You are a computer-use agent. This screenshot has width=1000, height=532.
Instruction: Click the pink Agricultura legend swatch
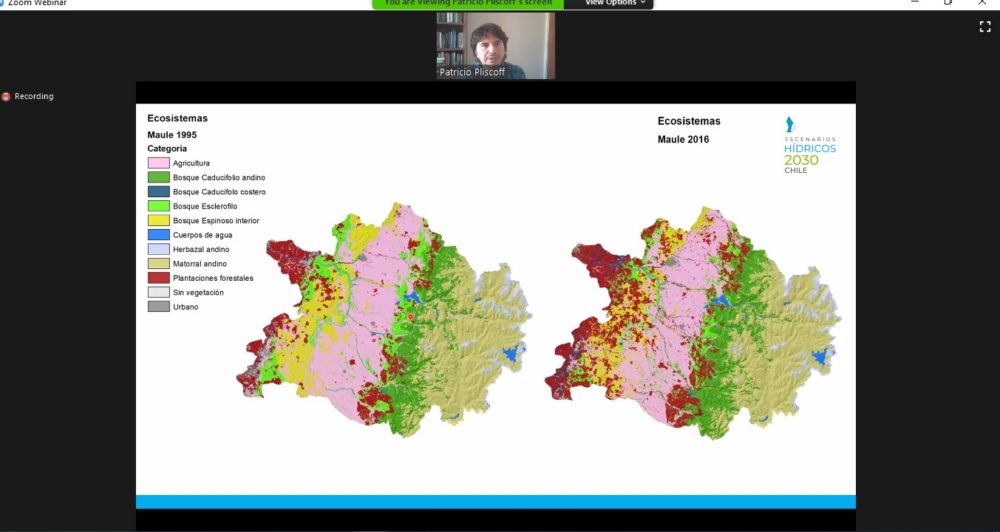pos(158,163)
